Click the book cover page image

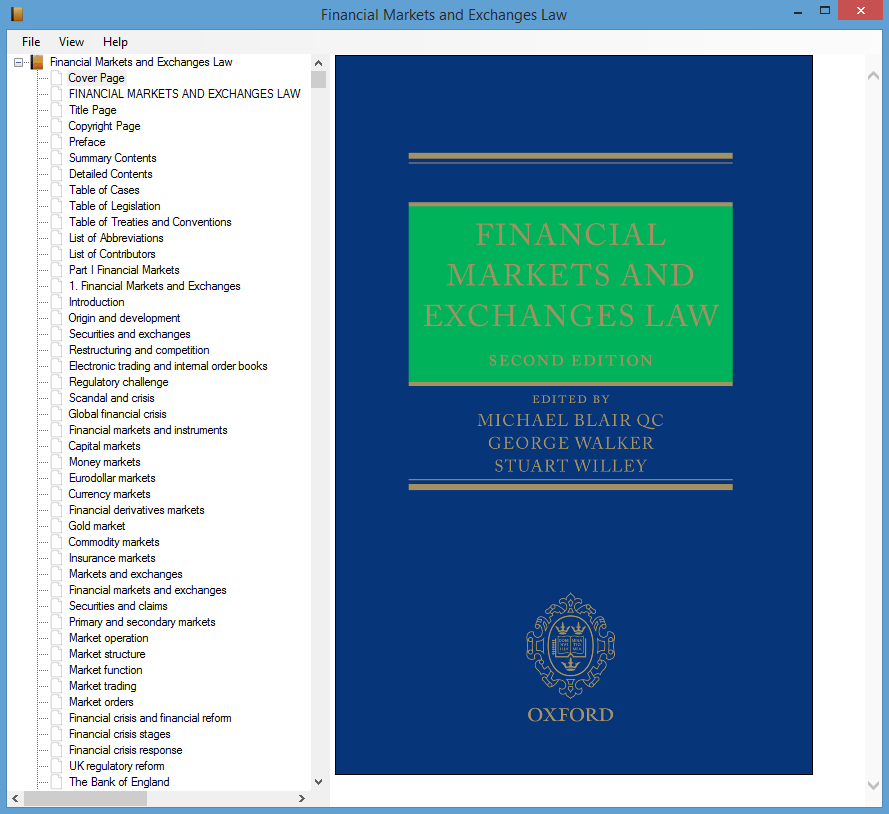tap(574, 415)
